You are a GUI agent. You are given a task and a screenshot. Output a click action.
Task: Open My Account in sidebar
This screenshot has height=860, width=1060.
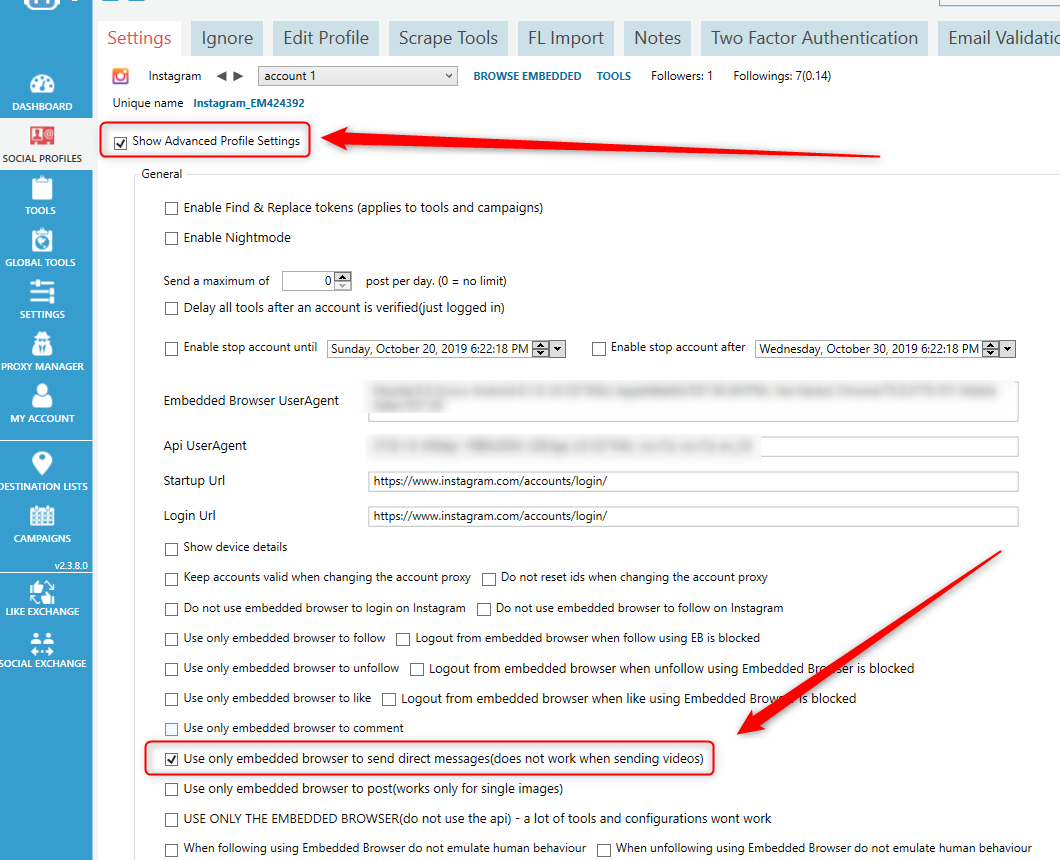coord(42,404)
